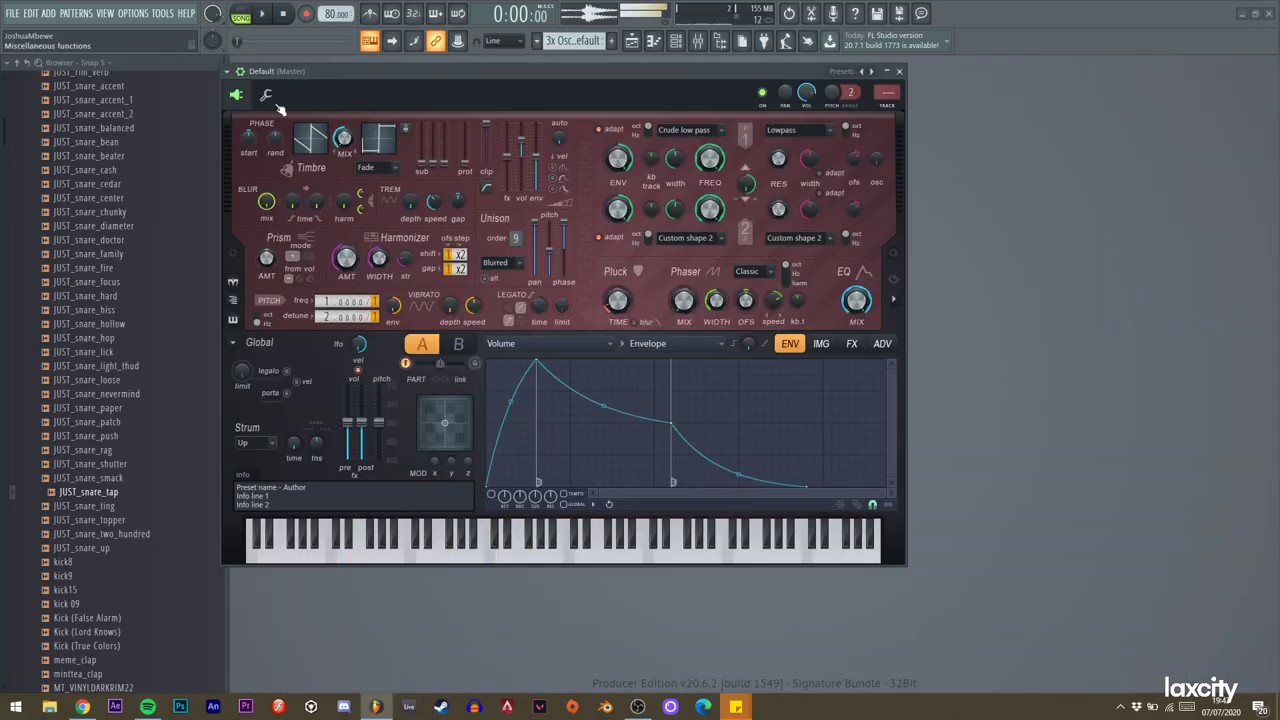Click the microphone recording icon

[833, 14]
